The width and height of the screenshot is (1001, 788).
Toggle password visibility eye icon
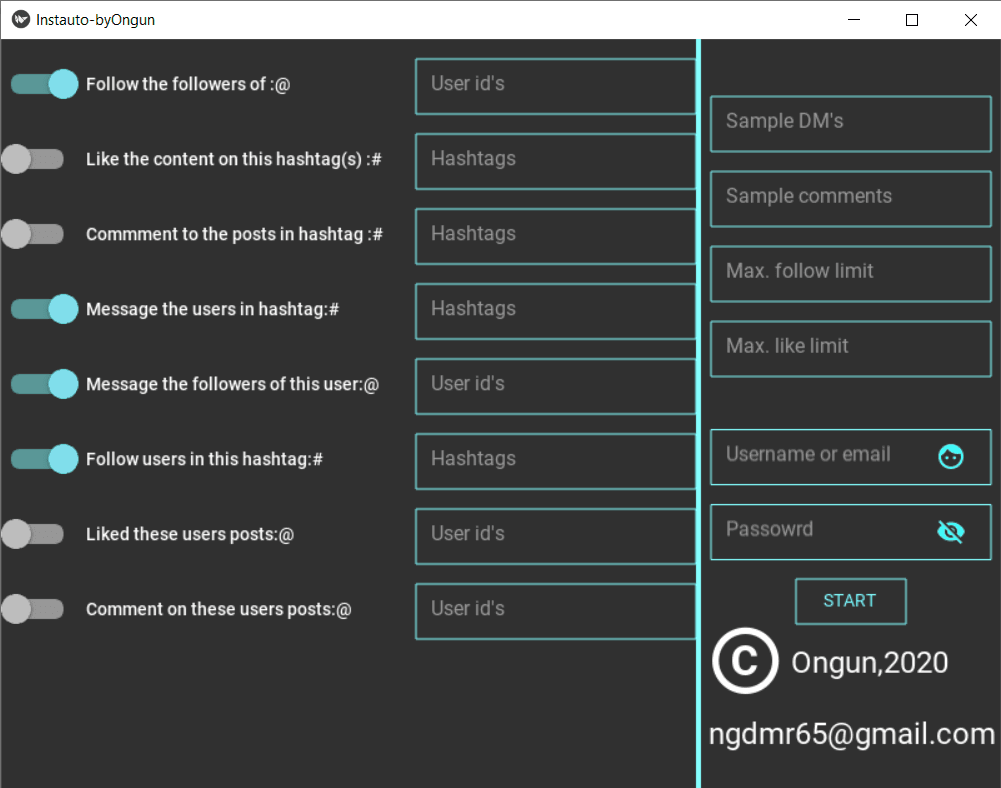point(951,531)
